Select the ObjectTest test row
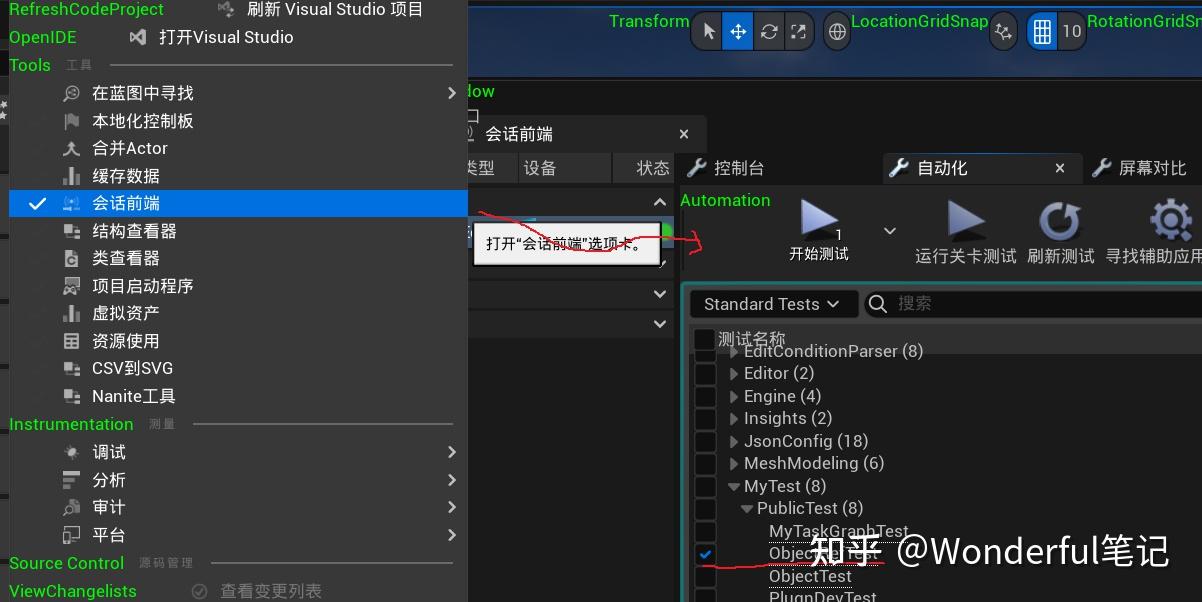This screenshot has height=602, width=1202. pyautogui.click(x=810, y=576)
